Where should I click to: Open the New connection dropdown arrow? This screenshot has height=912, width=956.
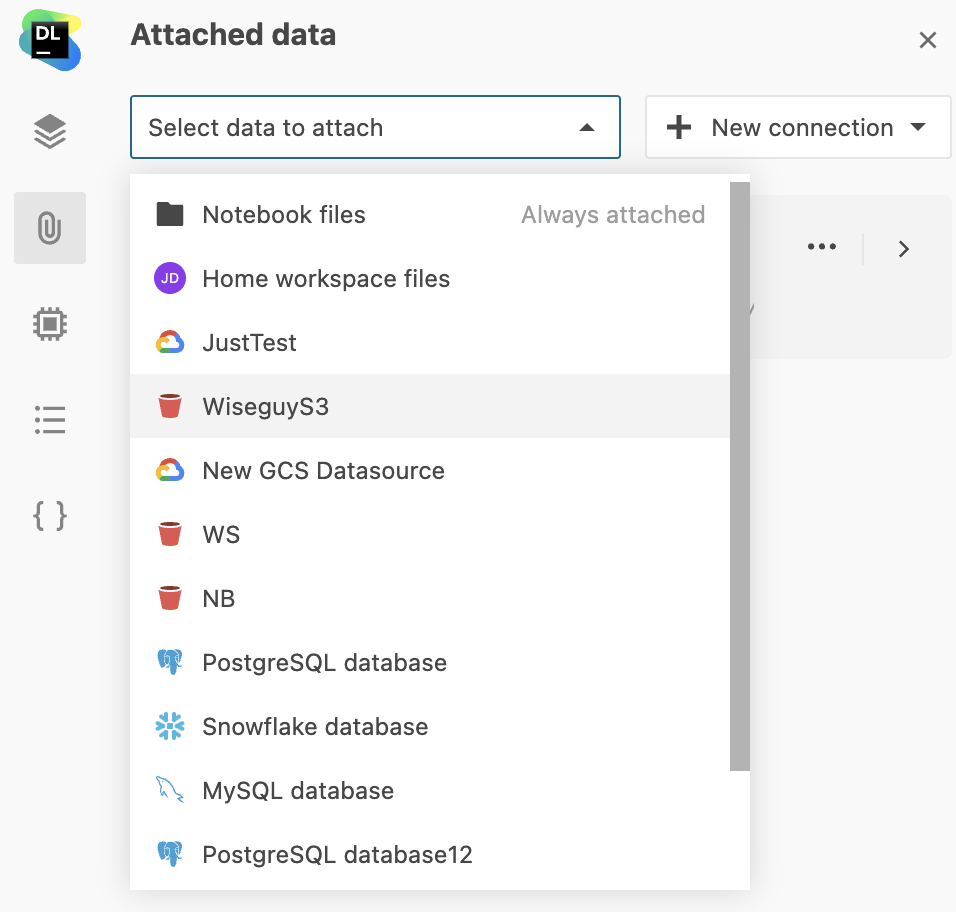click(x=918, y=127)
